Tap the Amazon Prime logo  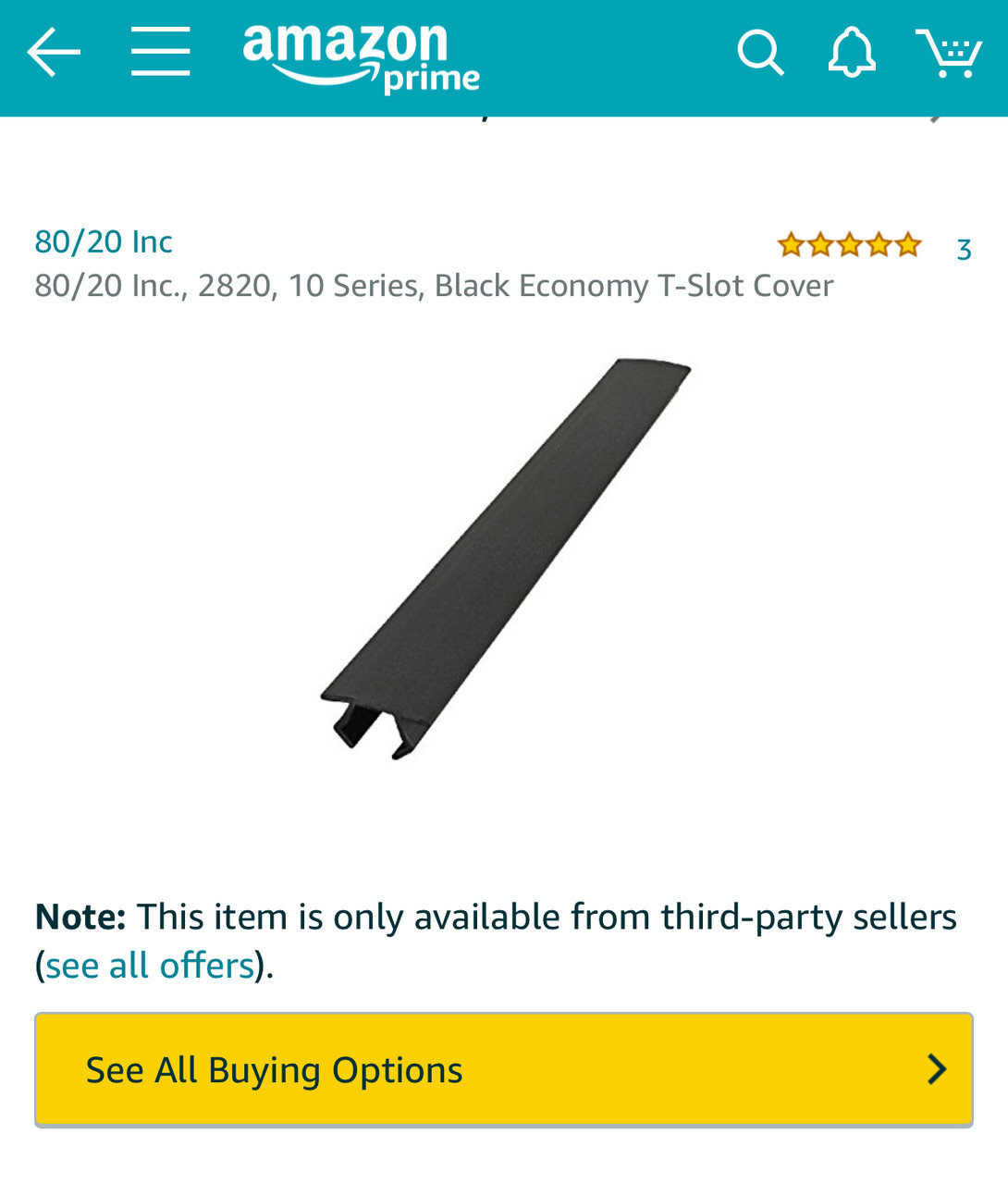pyautogui.click(x=361, y=57)
